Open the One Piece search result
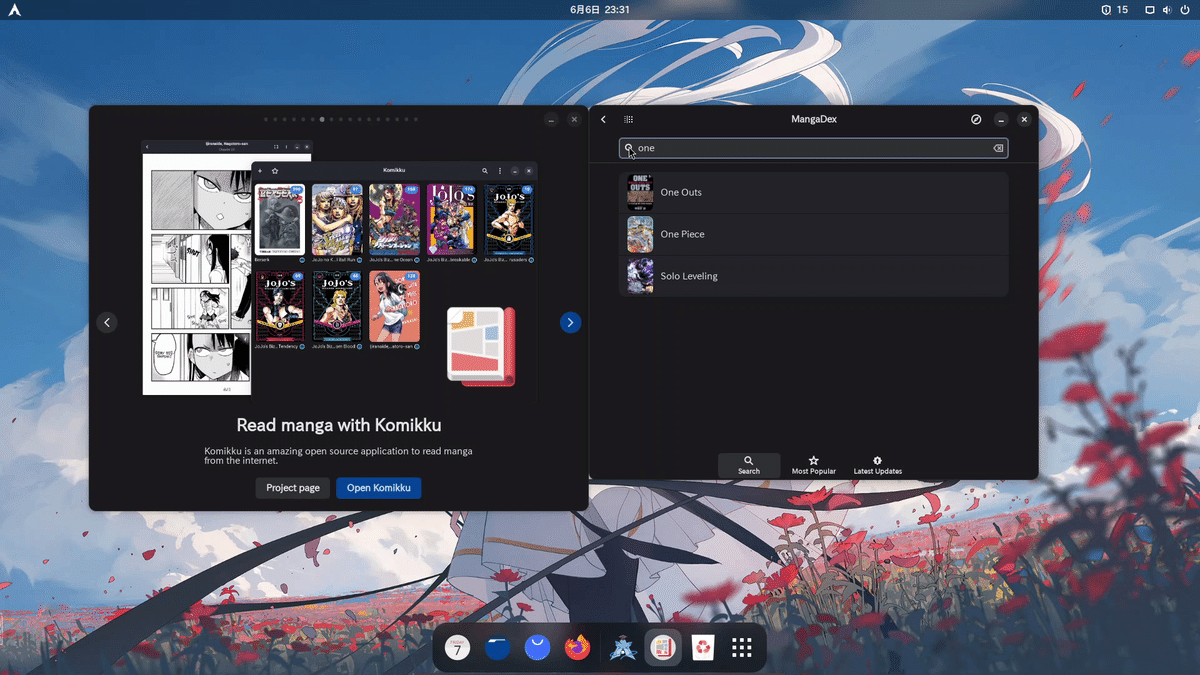Screen dimensions: 1200x675 click(813, 234)
